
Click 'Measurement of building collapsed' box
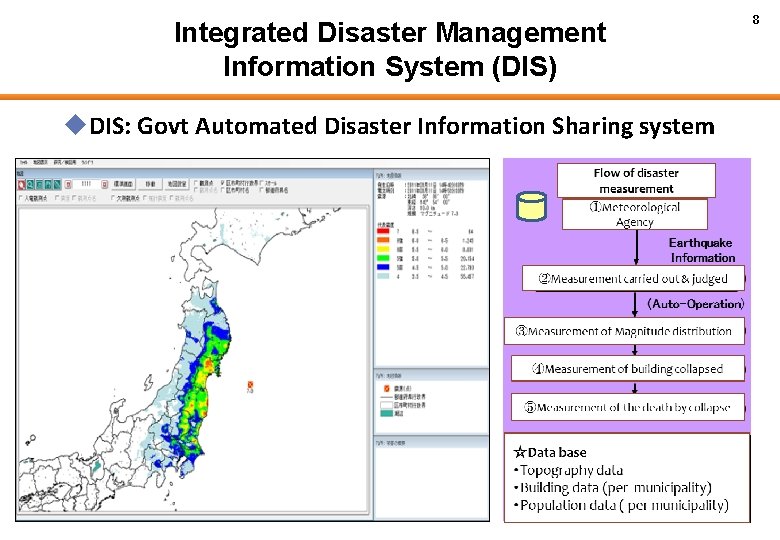pos(628,369)
